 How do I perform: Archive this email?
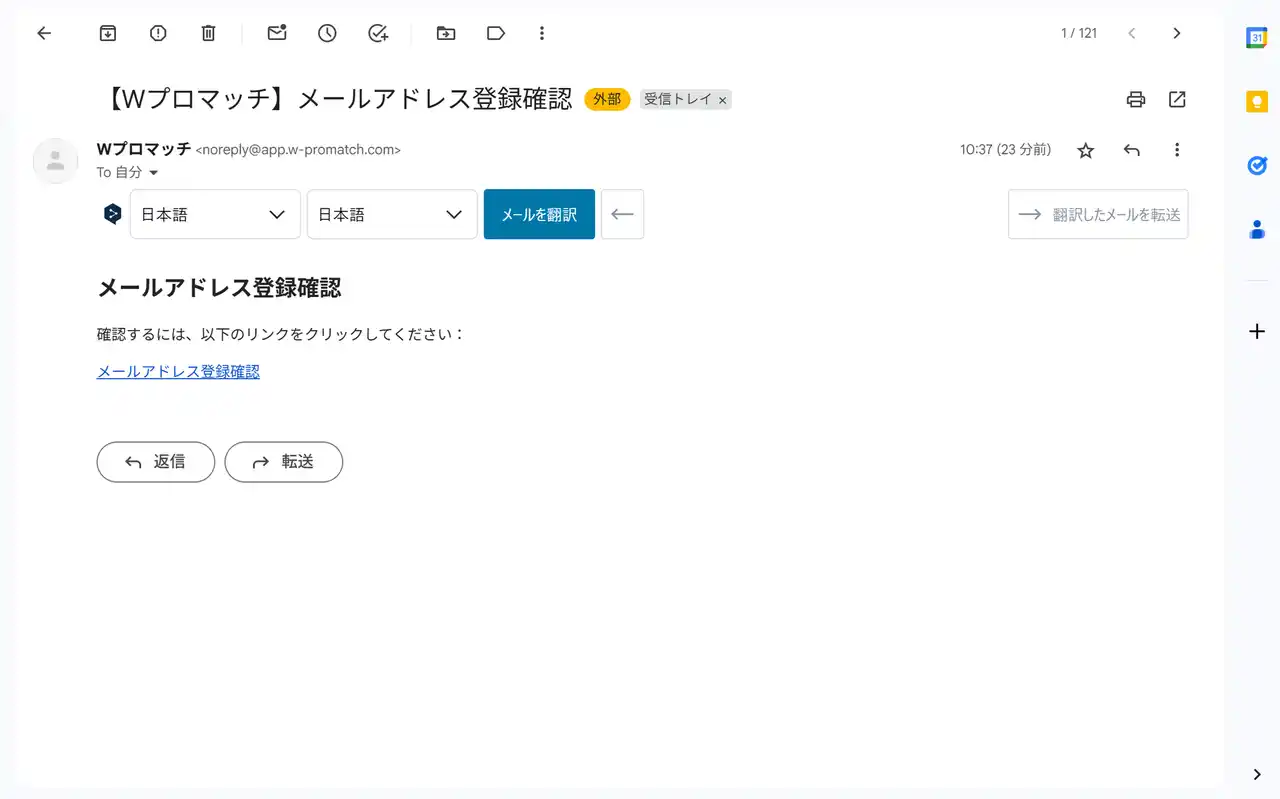(x=108, y=33)
